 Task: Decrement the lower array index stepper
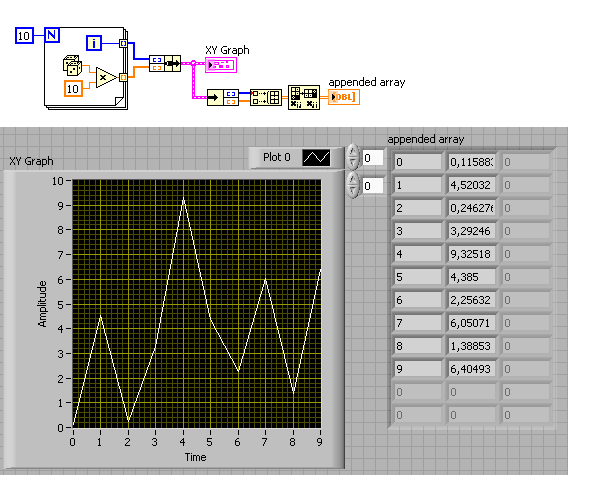click(x=352, y=192)
